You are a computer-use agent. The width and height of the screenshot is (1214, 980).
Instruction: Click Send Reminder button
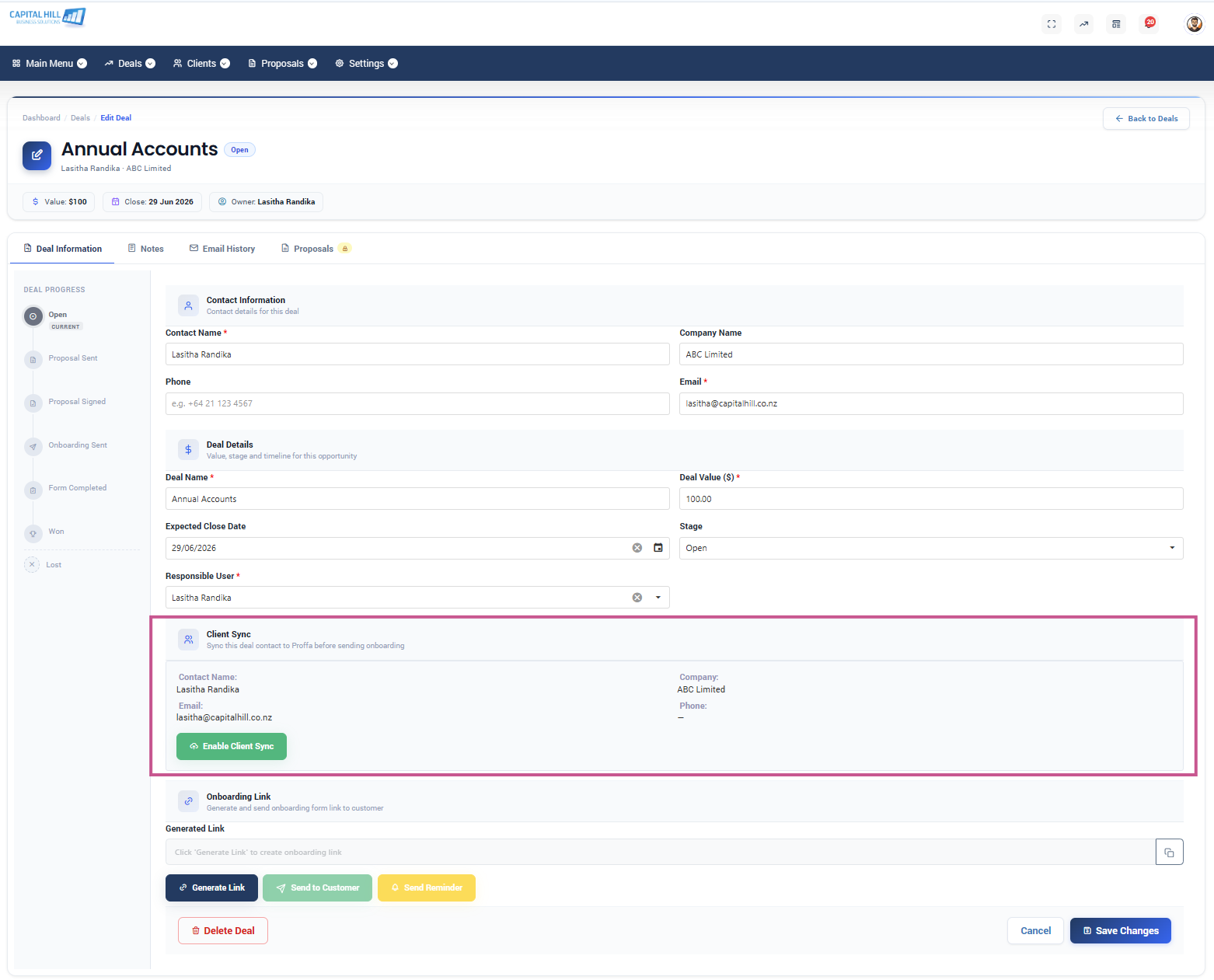coord(426,888)
